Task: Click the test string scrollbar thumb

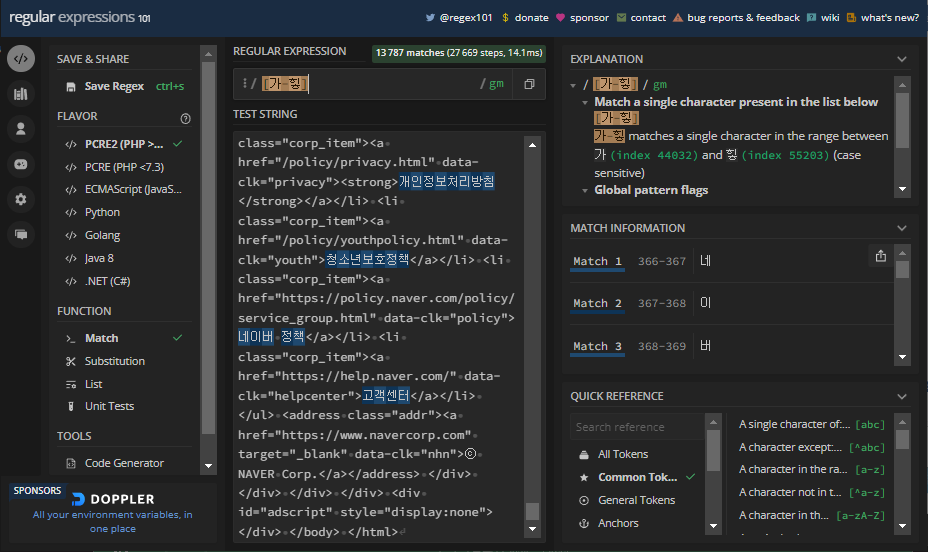Action: [x=532, y=511]
